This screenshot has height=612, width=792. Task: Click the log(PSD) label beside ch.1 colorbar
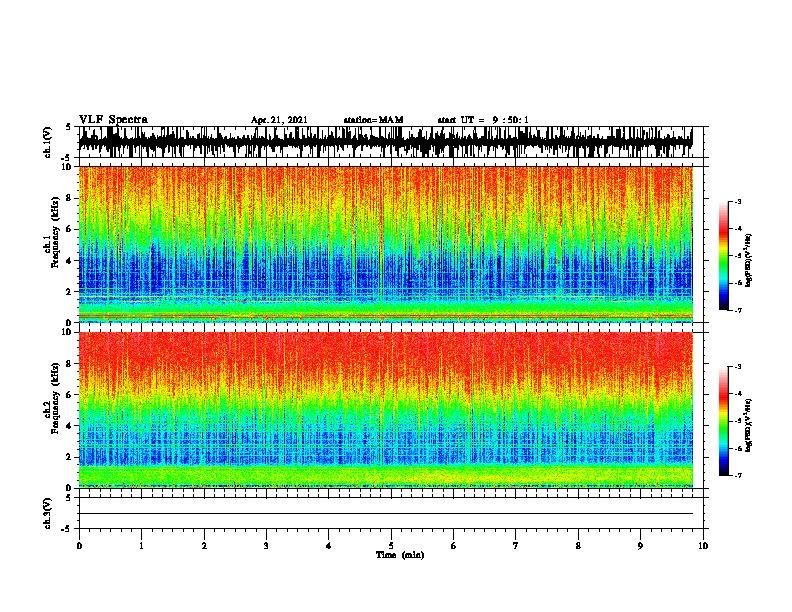point(748,260)
